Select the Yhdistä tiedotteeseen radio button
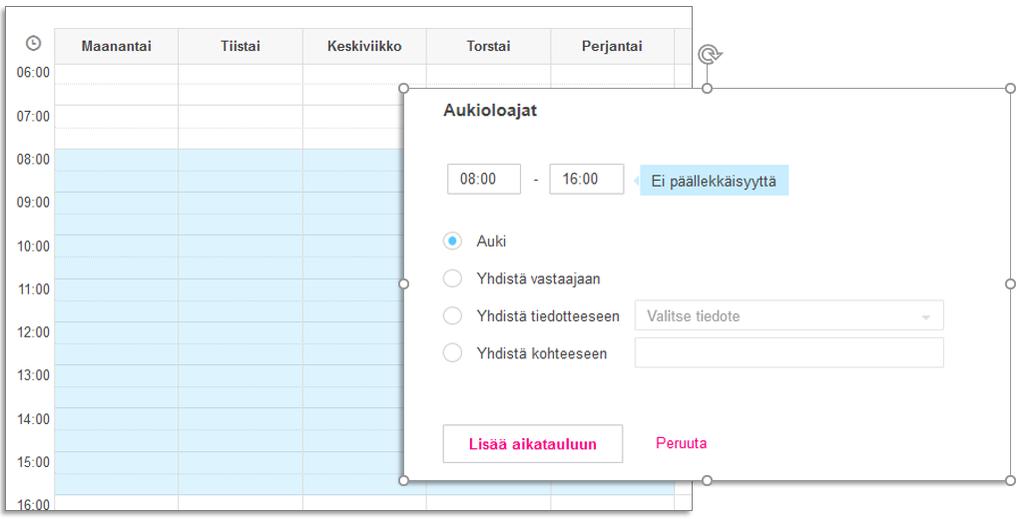Screen dimensions: 1023x519 click(x=452, y=316)
